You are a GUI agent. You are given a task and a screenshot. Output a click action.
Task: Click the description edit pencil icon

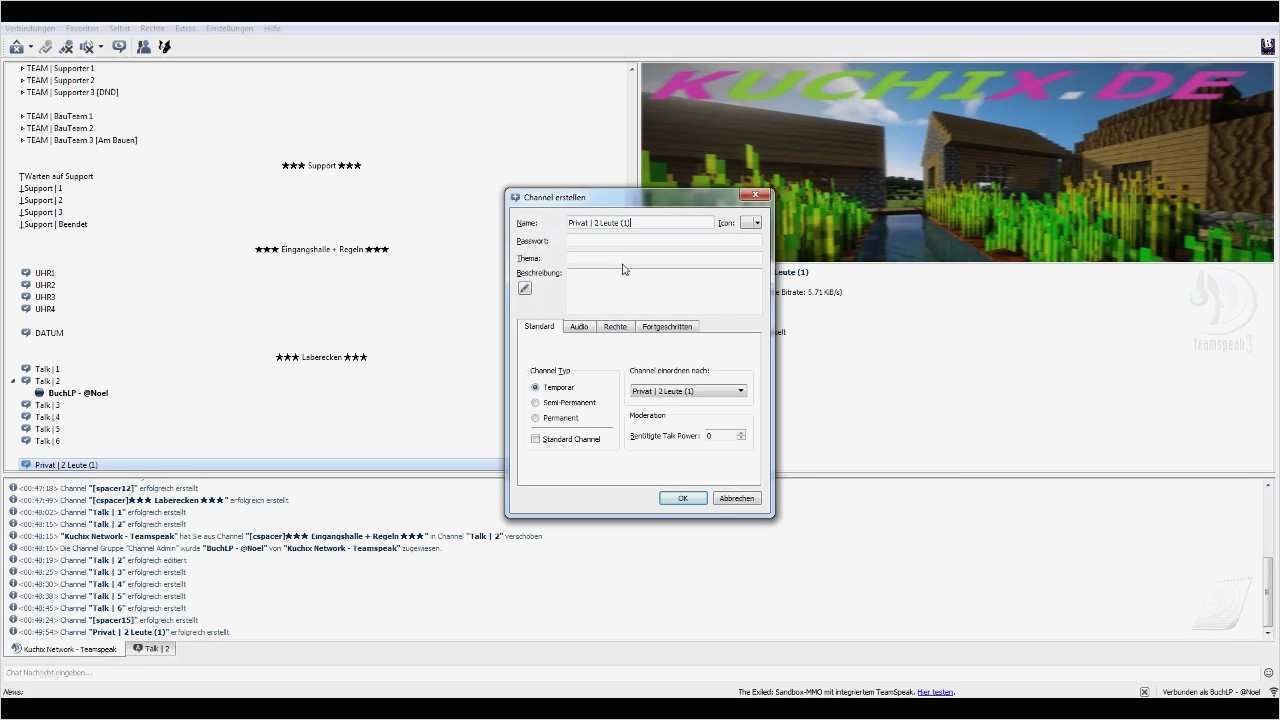[525, 288]
